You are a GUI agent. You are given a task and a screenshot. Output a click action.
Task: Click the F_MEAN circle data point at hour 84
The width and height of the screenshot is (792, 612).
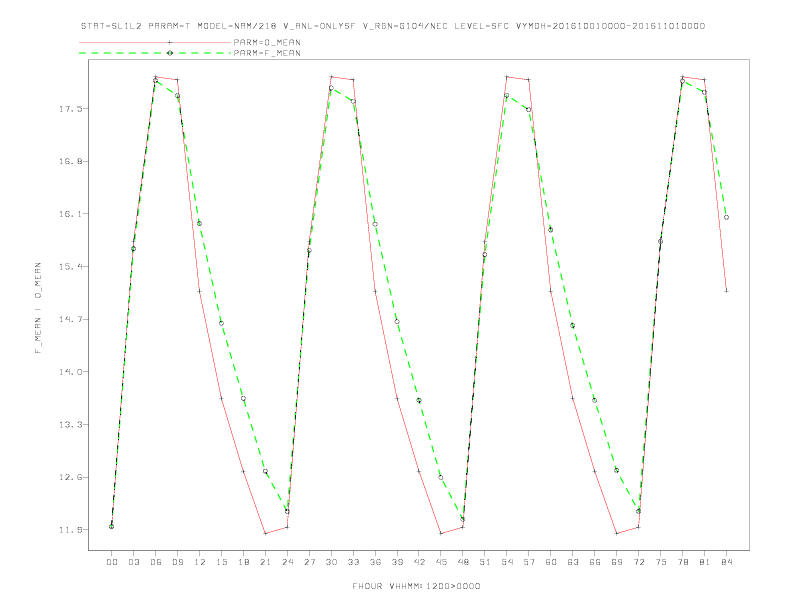tap(726, 218)
